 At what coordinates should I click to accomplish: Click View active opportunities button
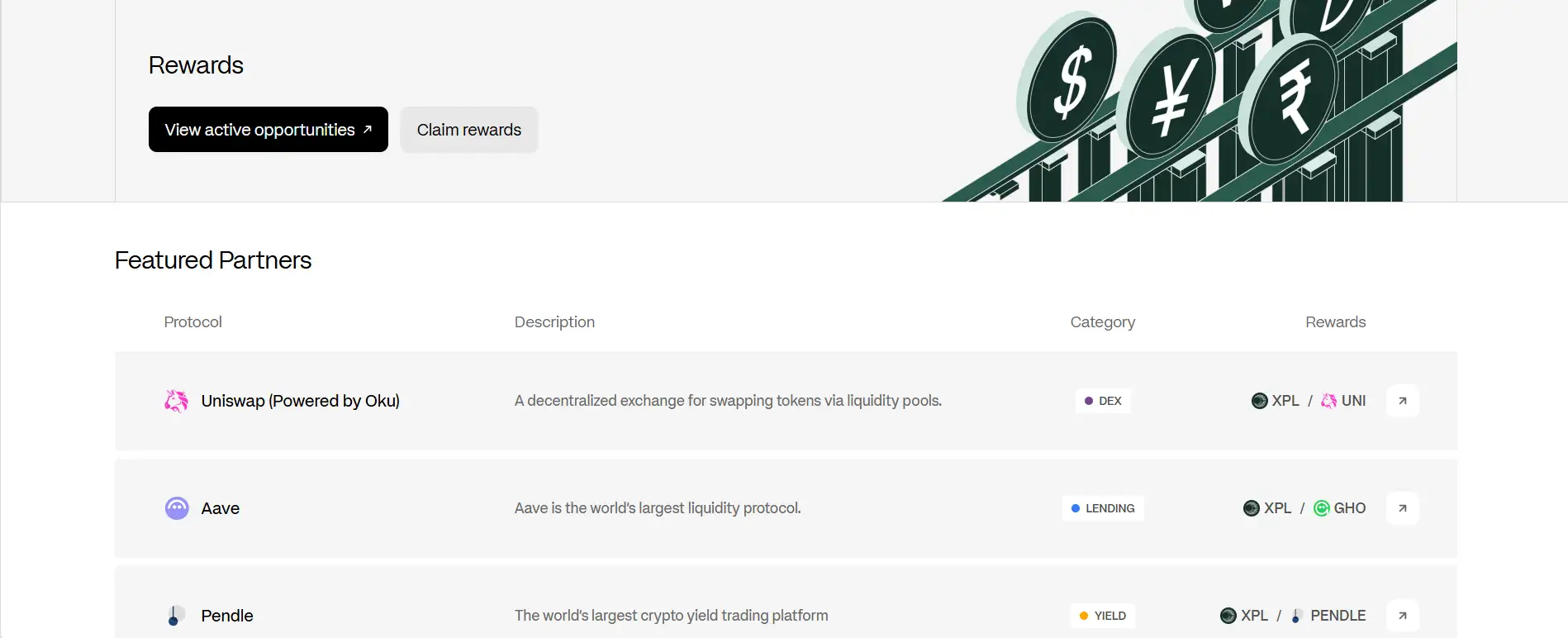(x=268, y=130)
